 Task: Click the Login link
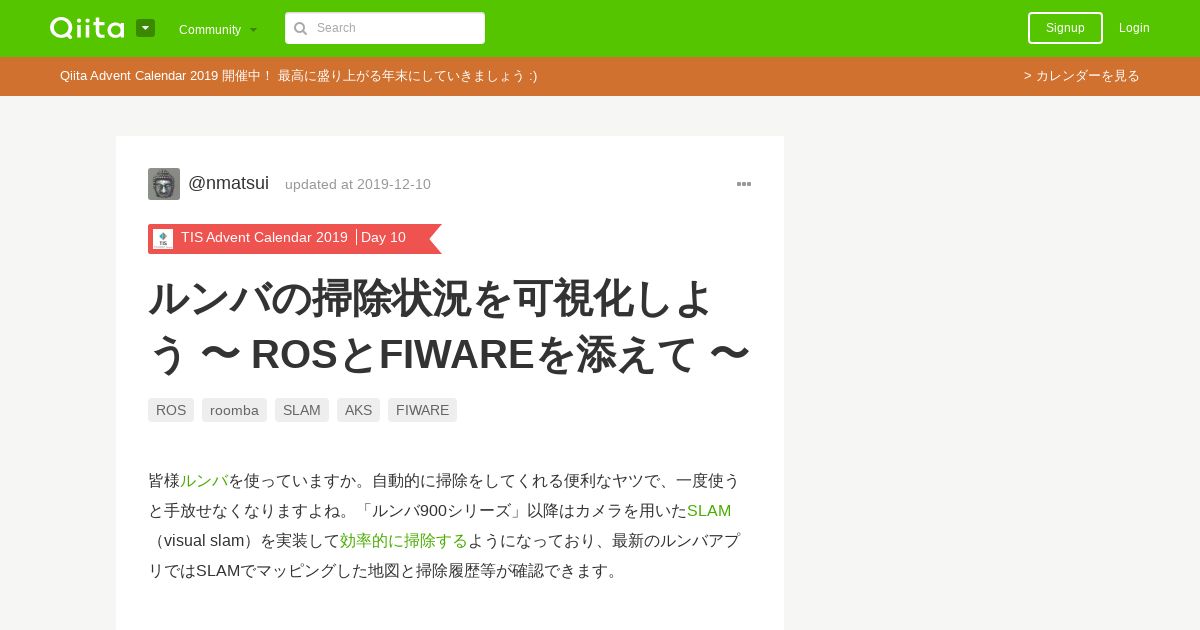pos(1134,28)
